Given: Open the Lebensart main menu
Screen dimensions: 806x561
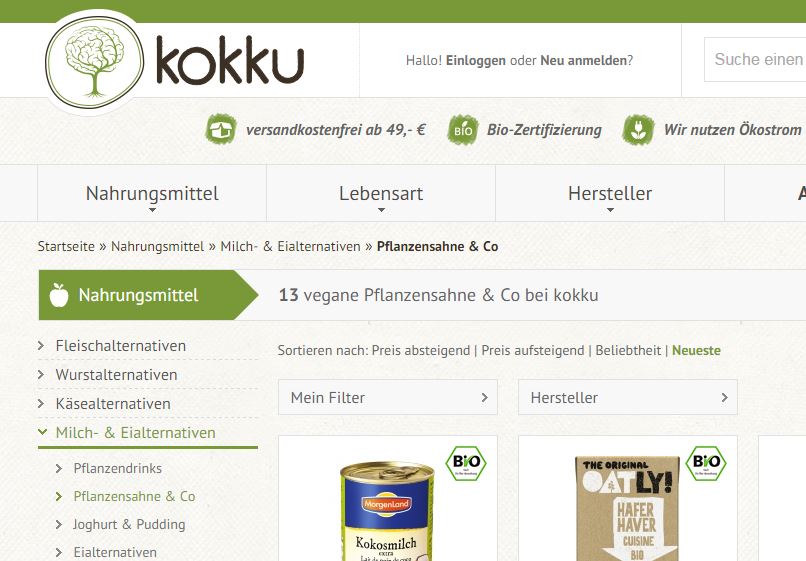Looking at the screenshot, I should pyautogui.click(x=381, y=194).
